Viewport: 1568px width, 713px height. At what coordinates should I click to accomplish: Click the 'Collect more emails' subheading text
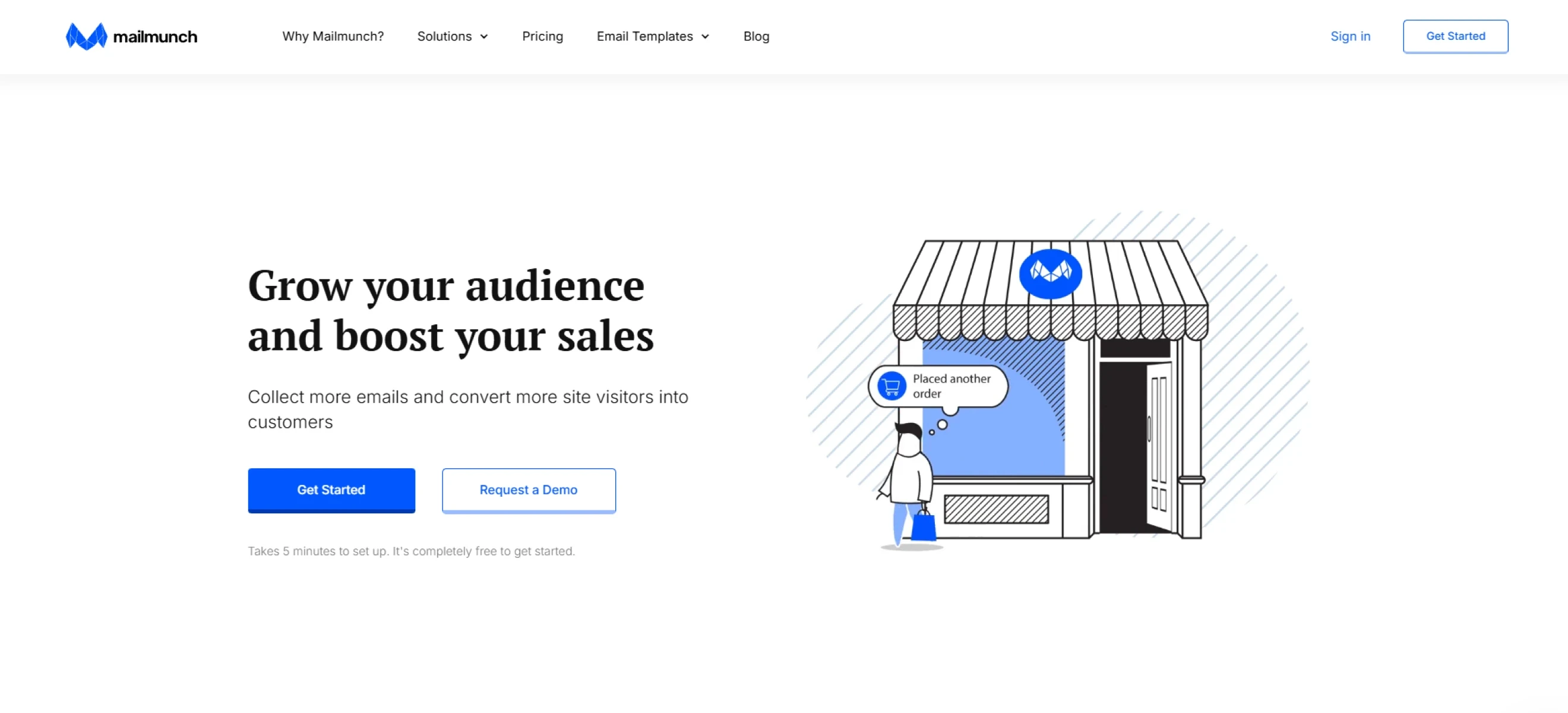tap(467, 409)
